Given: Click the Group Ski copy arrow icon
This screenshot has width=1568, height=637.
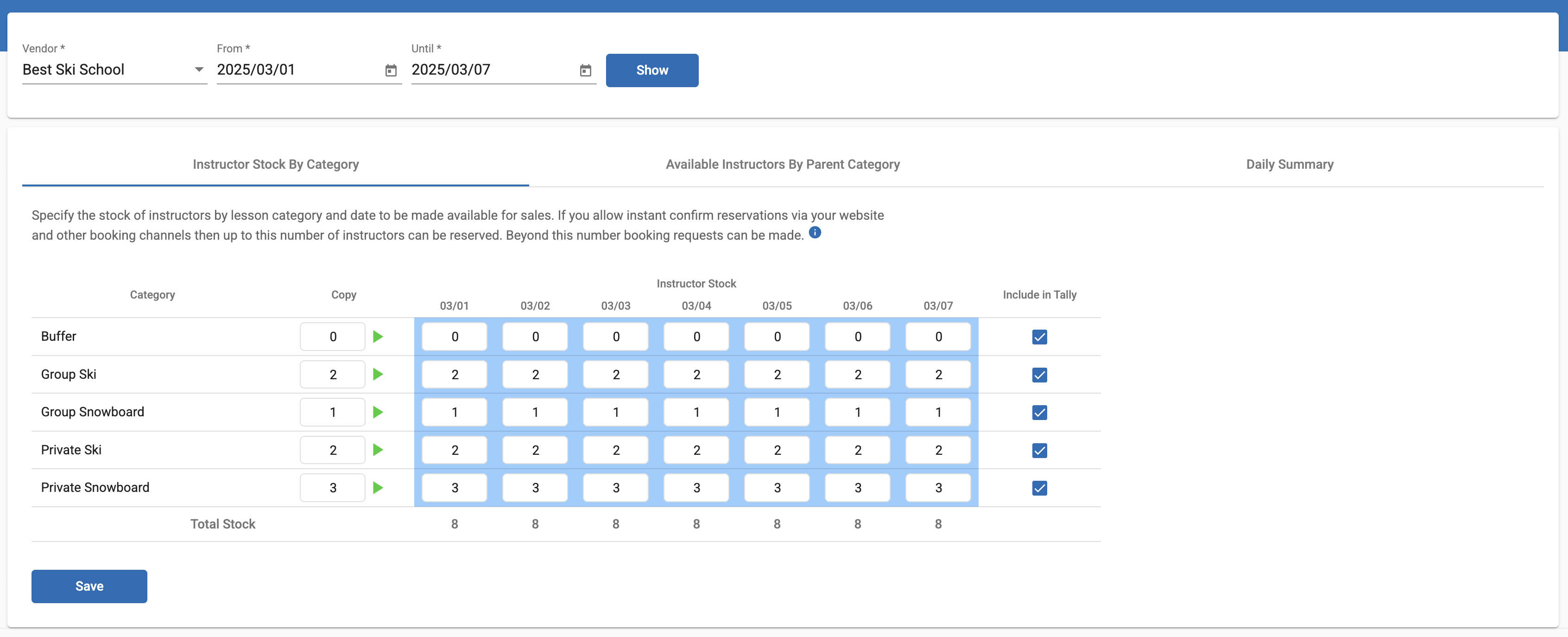Looking at the screenshot, I should click(378, 375).
